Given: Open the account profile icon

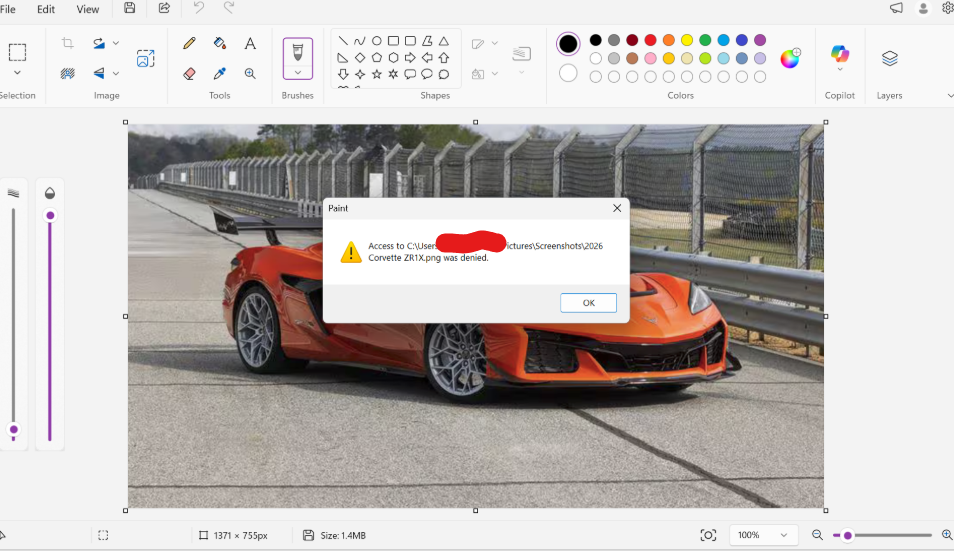Looking at the screenshot, I should [923, 9].
